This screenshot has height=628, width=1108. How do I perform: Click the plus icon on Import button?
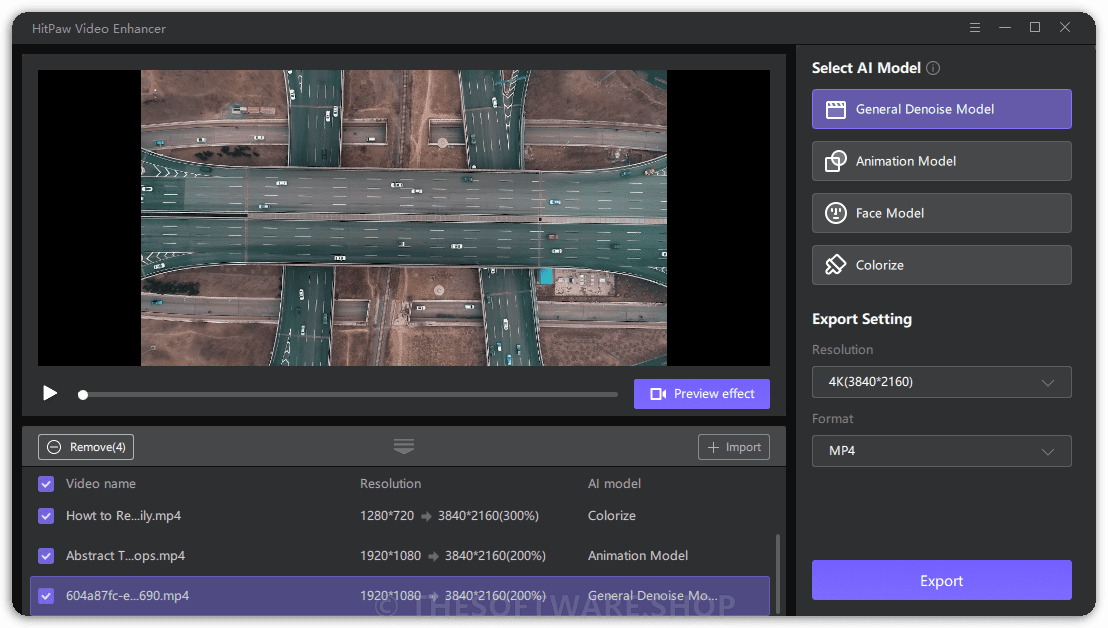713,447
